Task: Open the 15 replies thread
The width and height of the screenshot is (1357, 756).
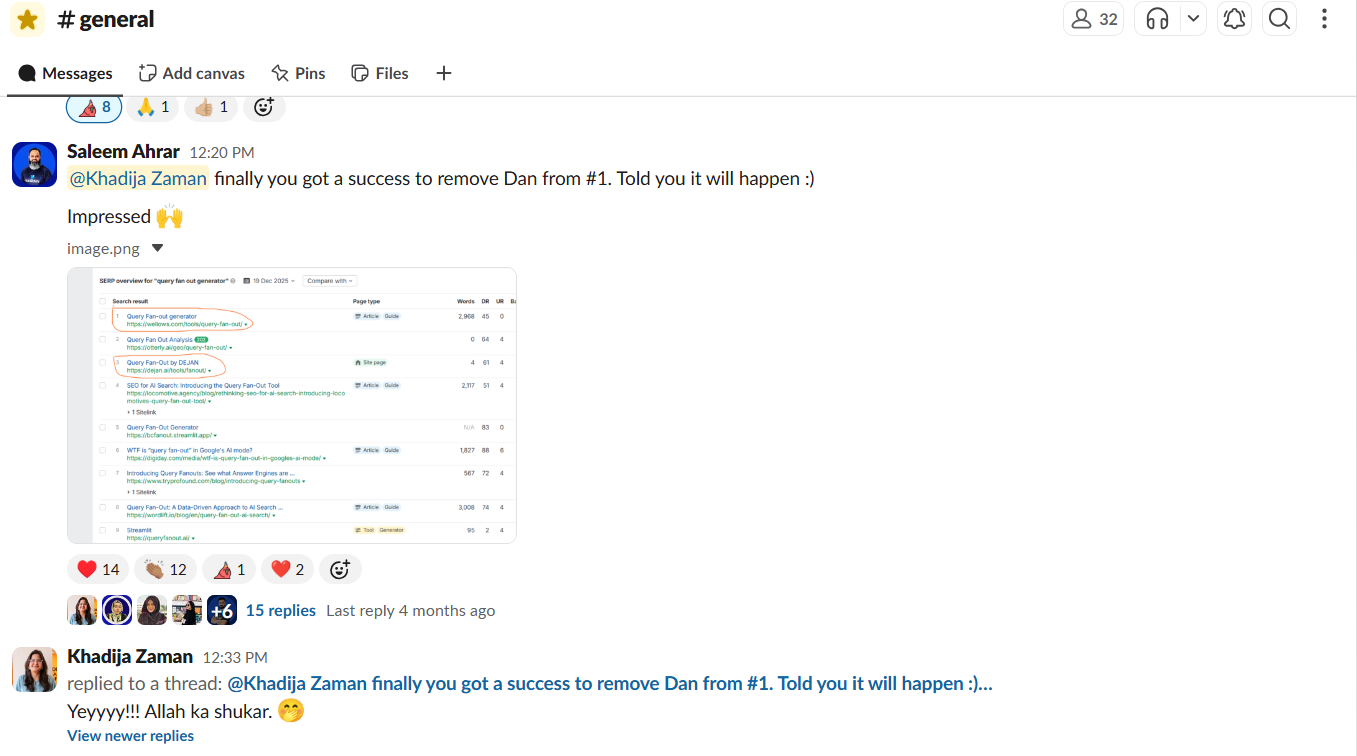Action: pos(281,610)
